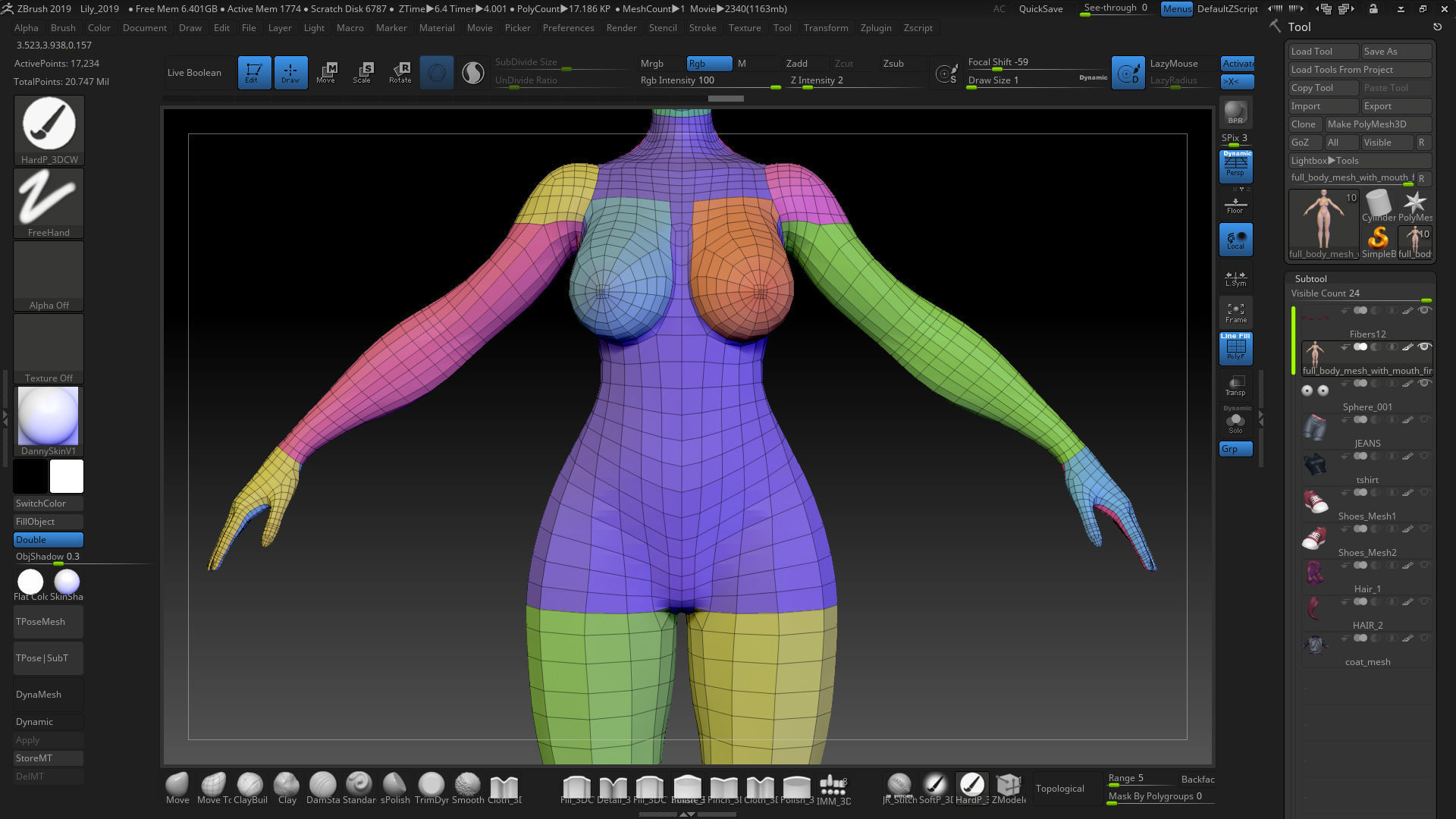1456x819 pixels.
Task: Open the DannySkinV1 material picker
Action: (x=49, y=422)
